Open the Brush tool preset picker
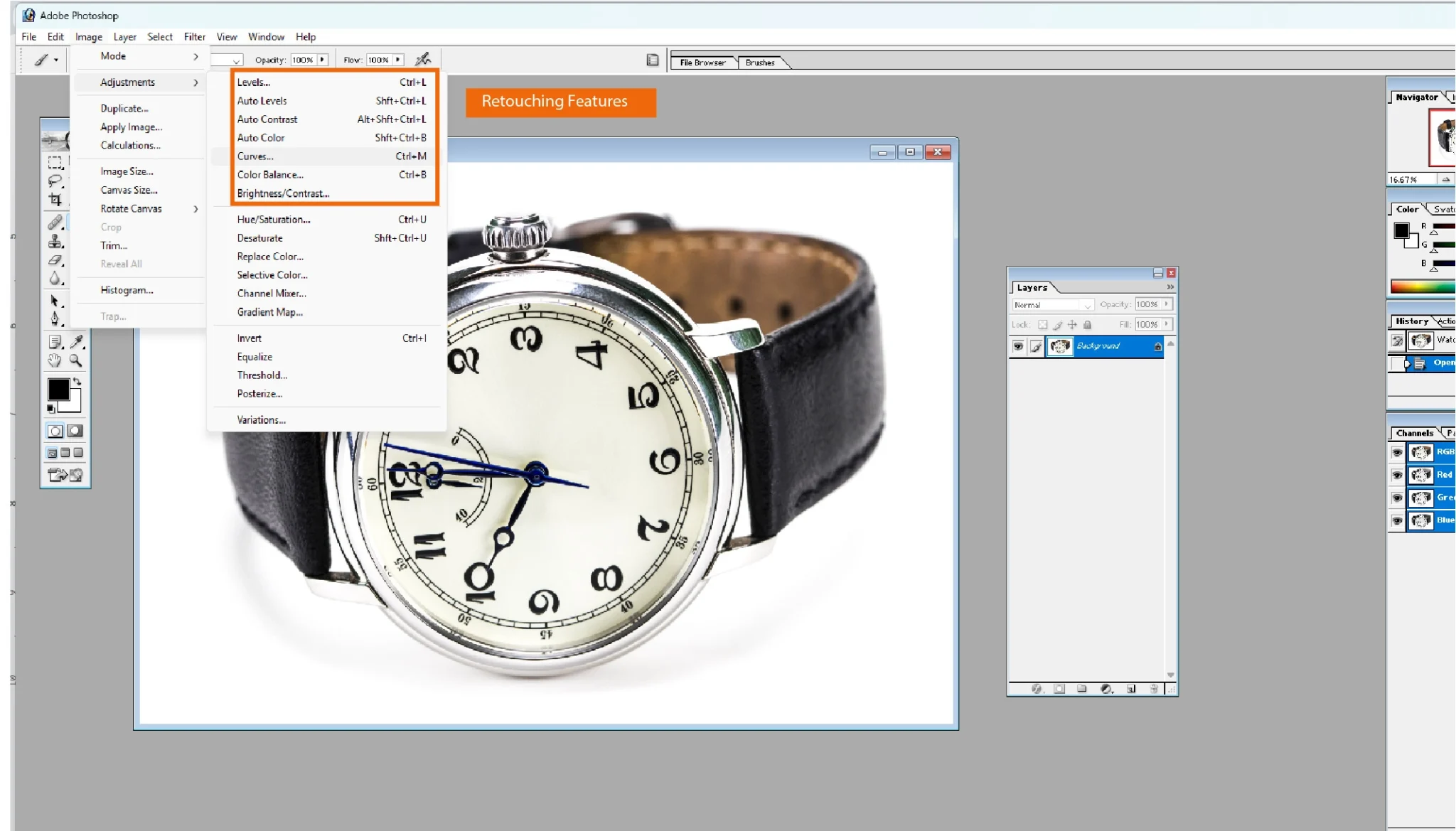The width and height of the screenshot is (1456, 831). [47, 60]
